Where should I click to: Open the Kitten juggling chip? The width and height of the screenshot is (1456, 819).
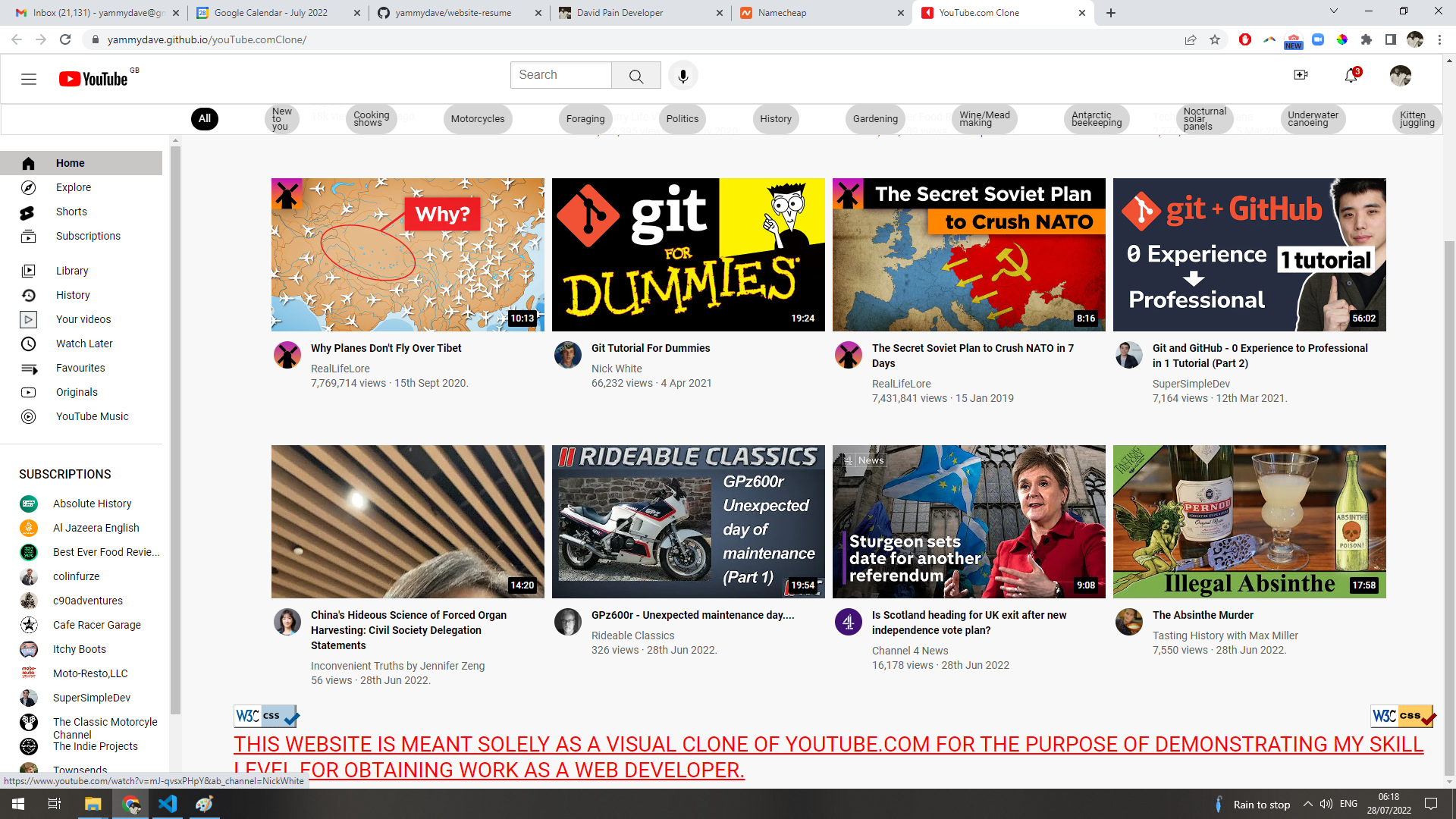[x=1417, y=119]
